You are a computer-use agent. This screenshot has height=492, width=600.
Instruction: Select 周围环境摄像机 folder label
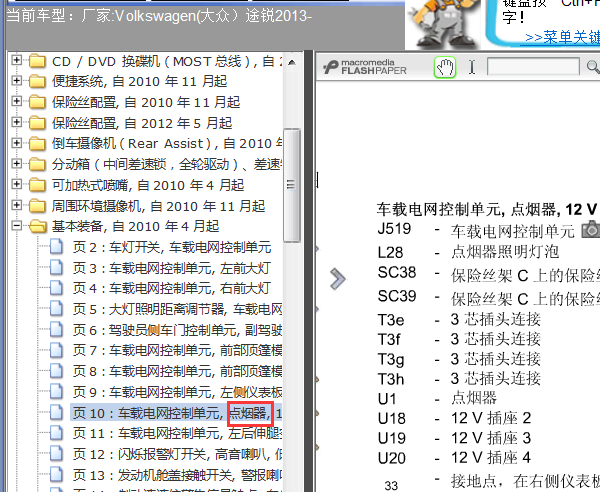coord(158,206)
